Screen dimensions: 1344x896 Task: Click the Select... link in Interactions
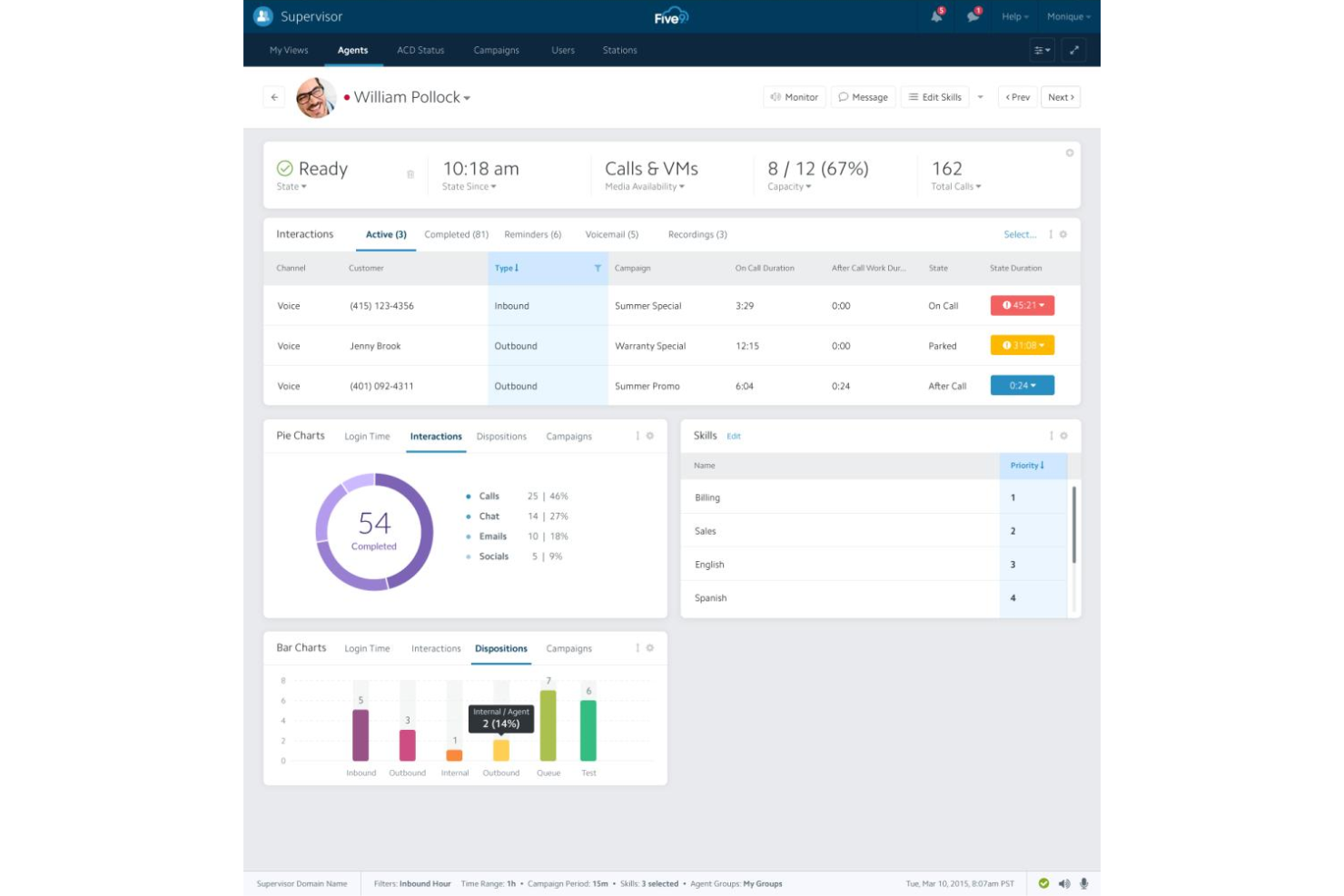(x=1020, y=235)
